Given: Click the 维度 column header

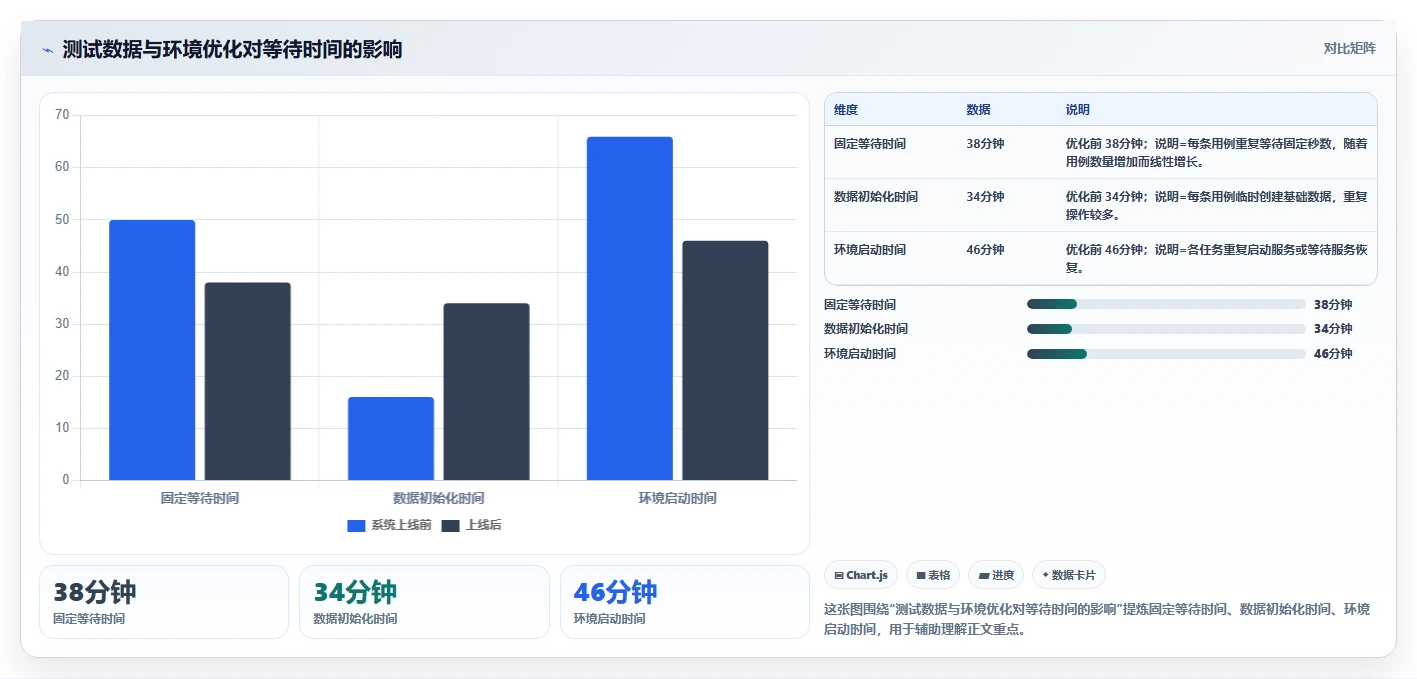Looking at the screenshot, I should pos(846,110).
